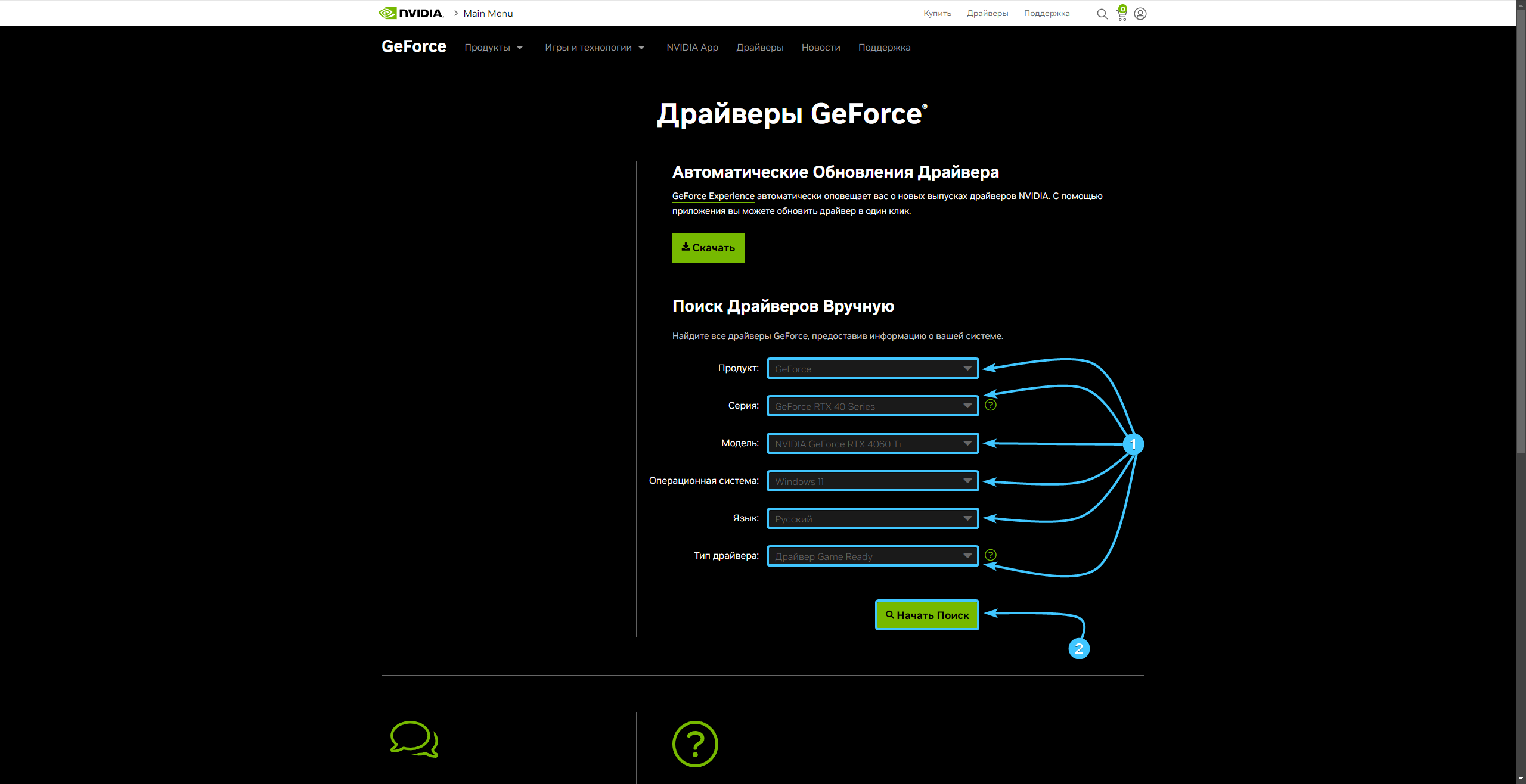Click the Начать Поиск button
The width and height of the screenshot is (1526, 784).
click(927, 615)
